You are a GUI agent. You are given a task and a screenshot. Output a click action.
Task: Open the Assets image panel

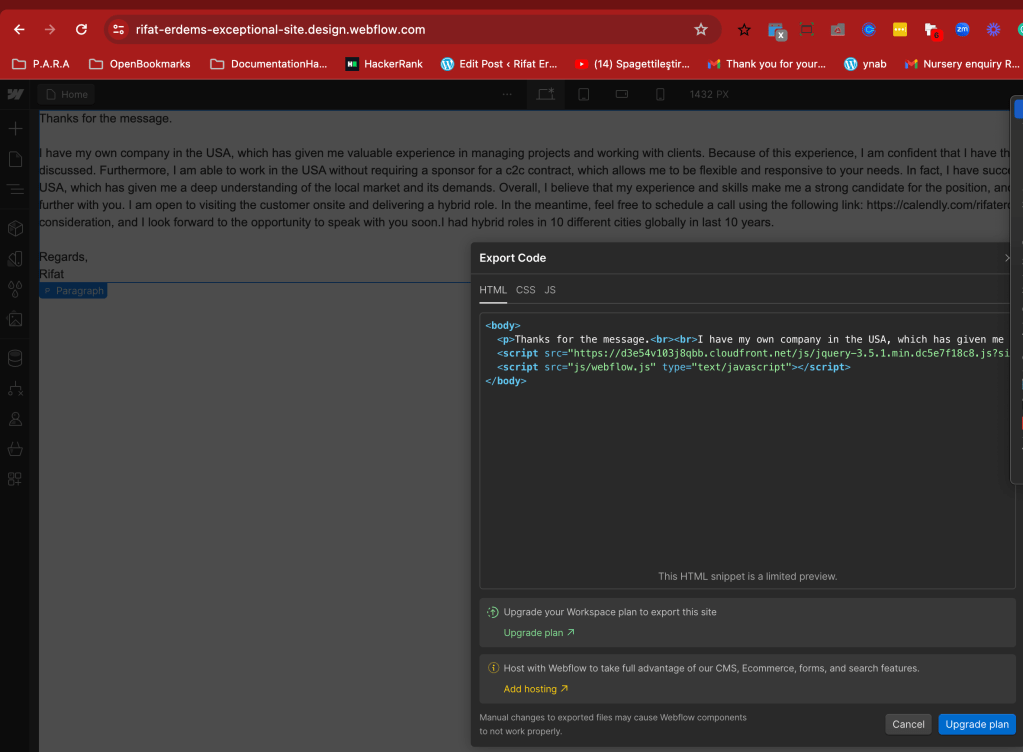pyautogui.click(x=15, y=320)
